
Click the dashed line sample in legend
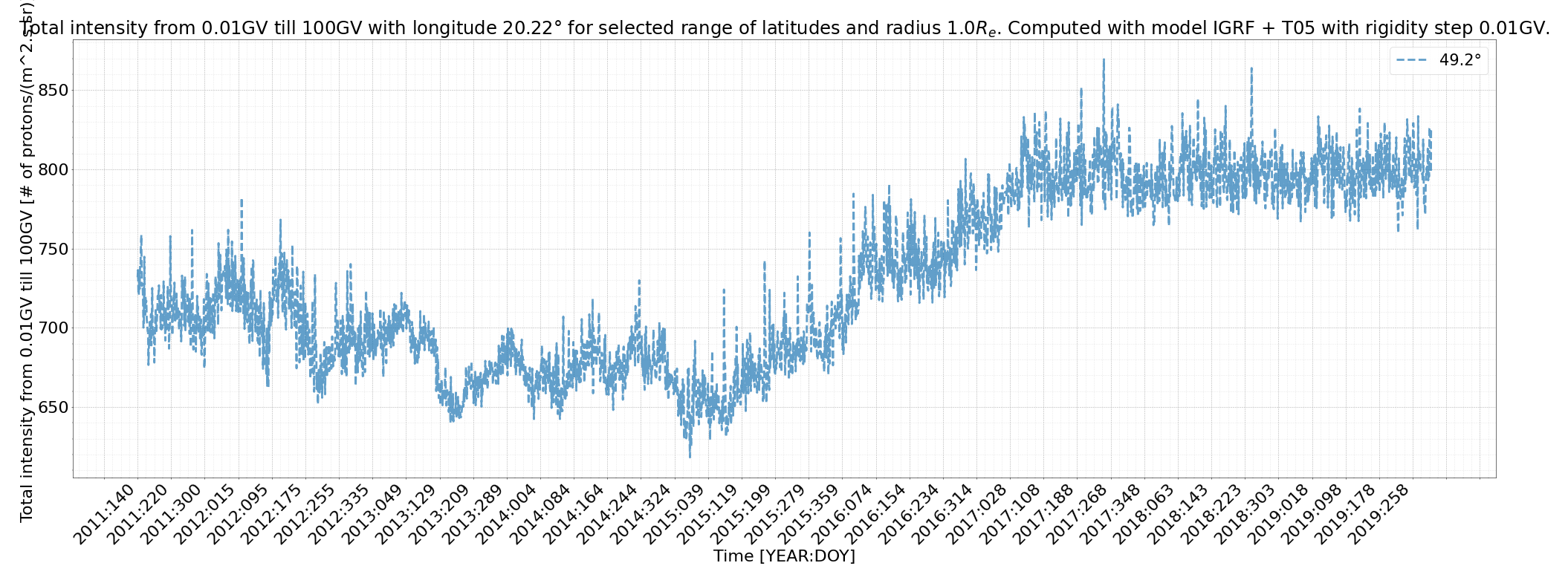coord(1412,61)
